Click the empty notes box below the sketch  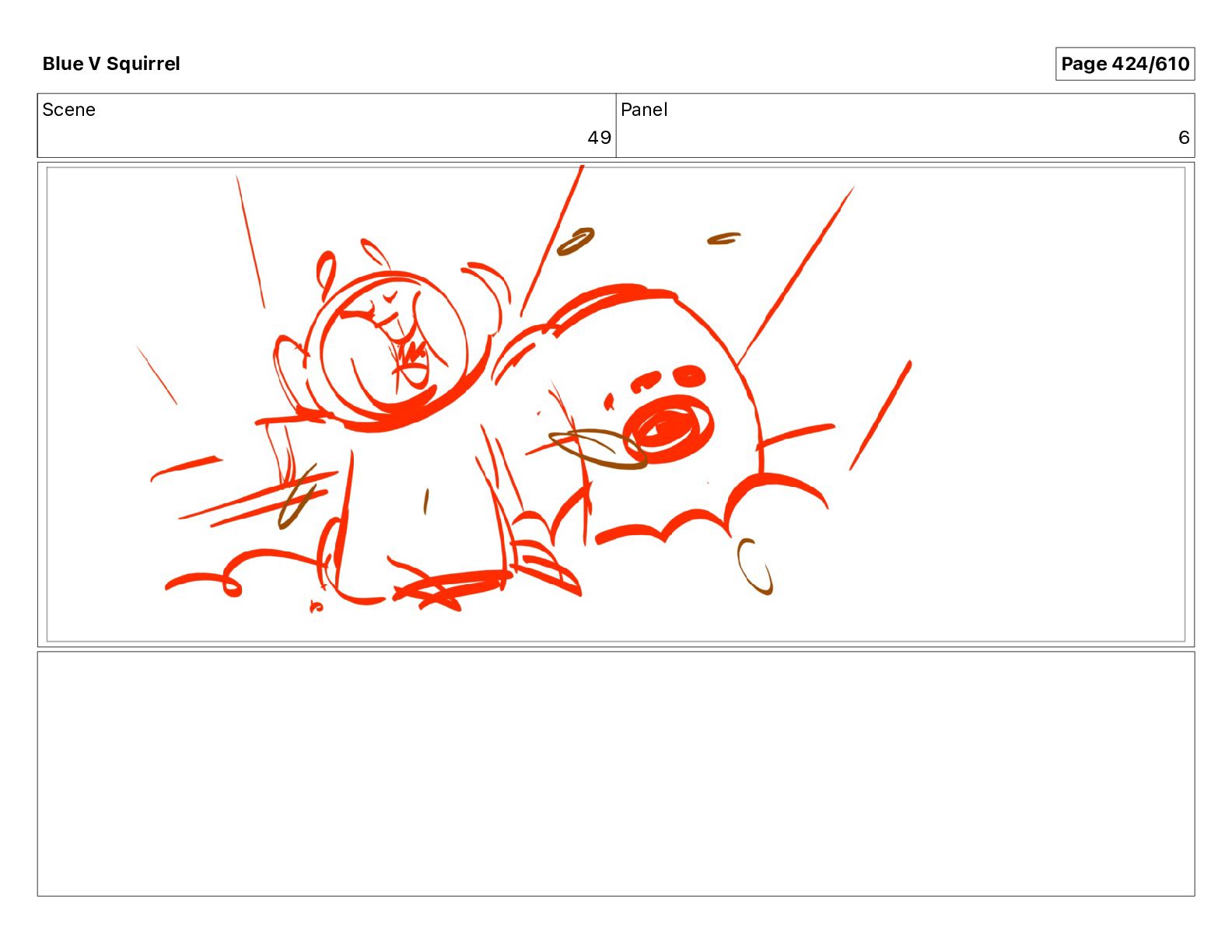(616, 774)
